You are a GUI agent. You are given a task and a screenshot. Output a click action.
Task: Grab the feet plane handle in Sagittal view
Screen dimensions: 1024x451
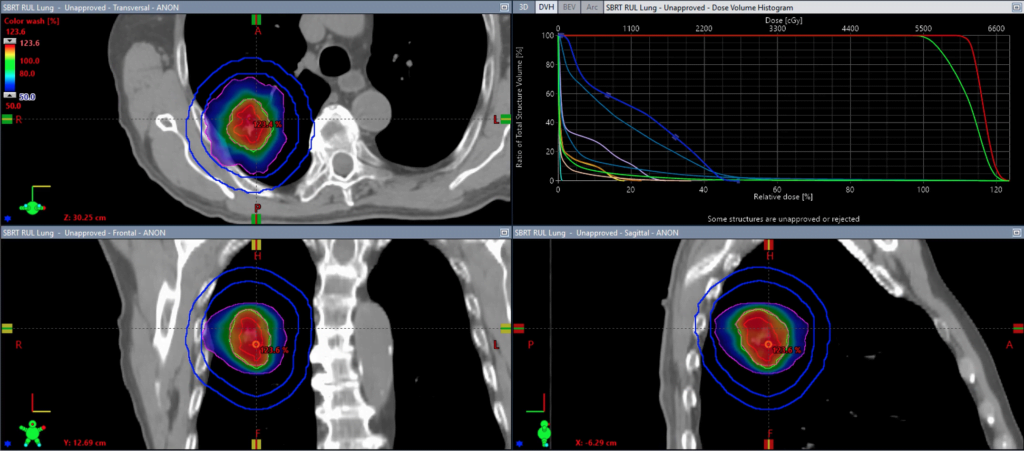tap(769, 444)
